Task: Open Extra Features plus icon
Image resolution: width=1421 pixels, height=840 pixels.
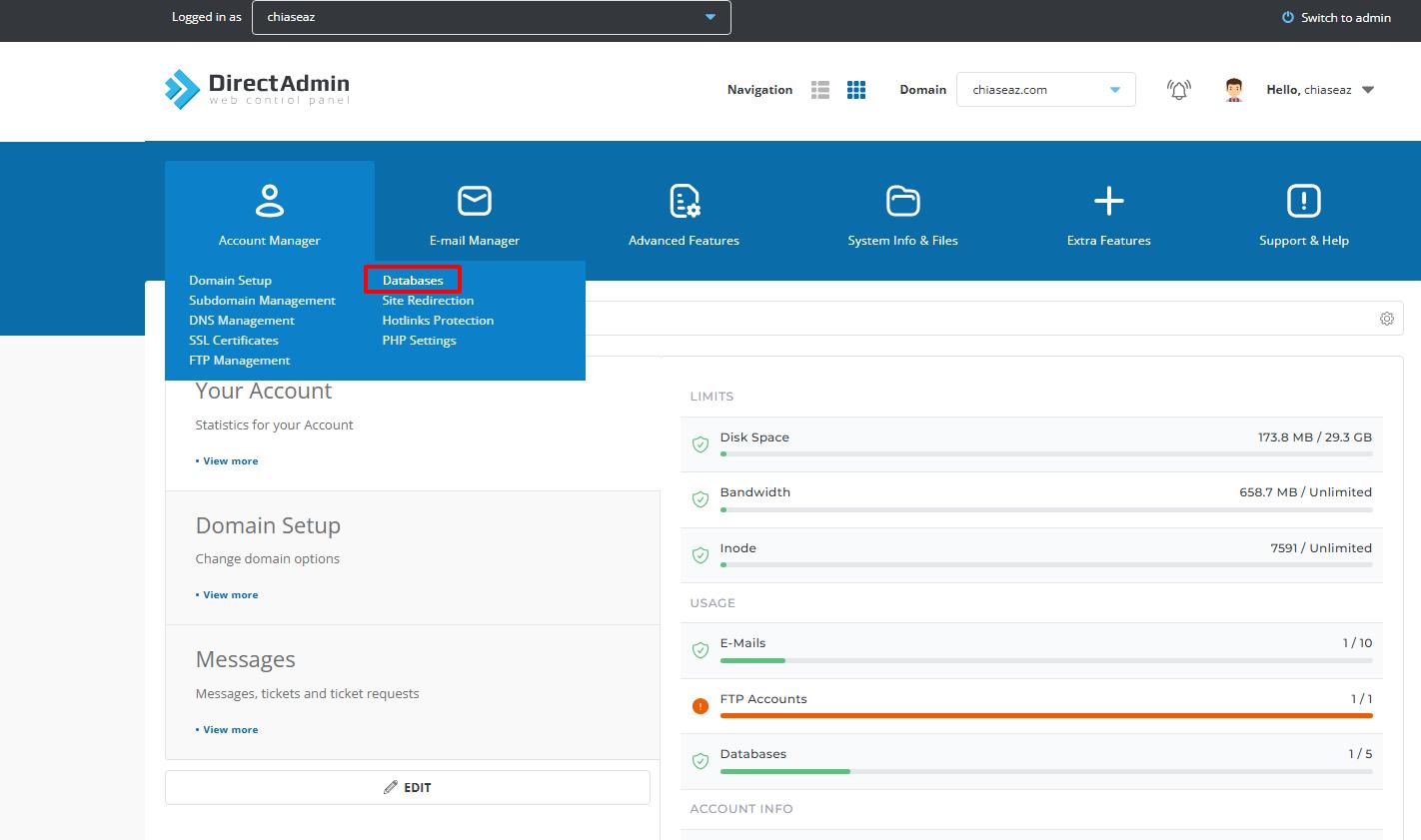Action: (x=1108, y=201)
